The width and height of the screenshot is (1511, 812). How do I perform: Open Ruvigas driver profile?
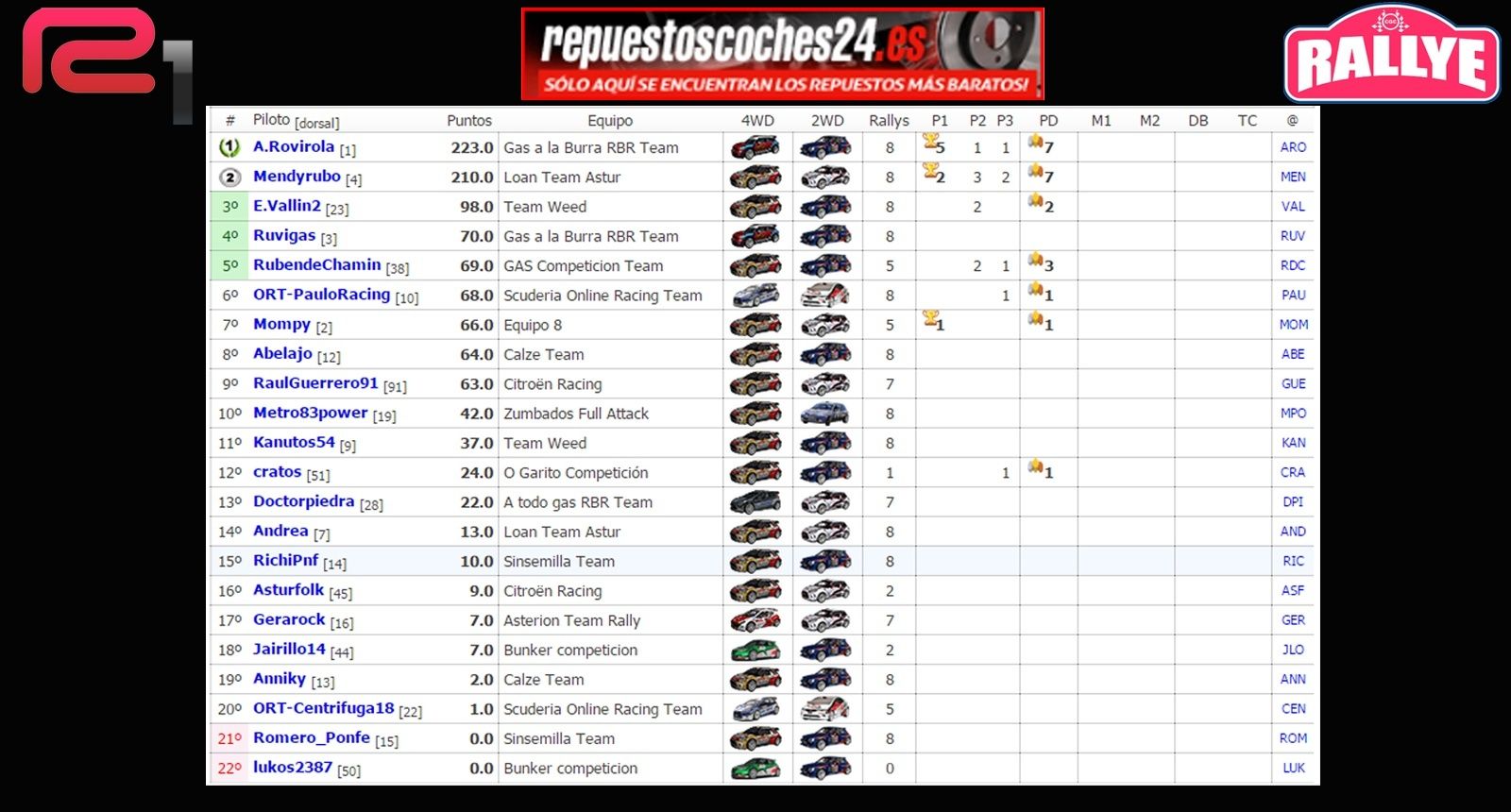pos(284,235)
